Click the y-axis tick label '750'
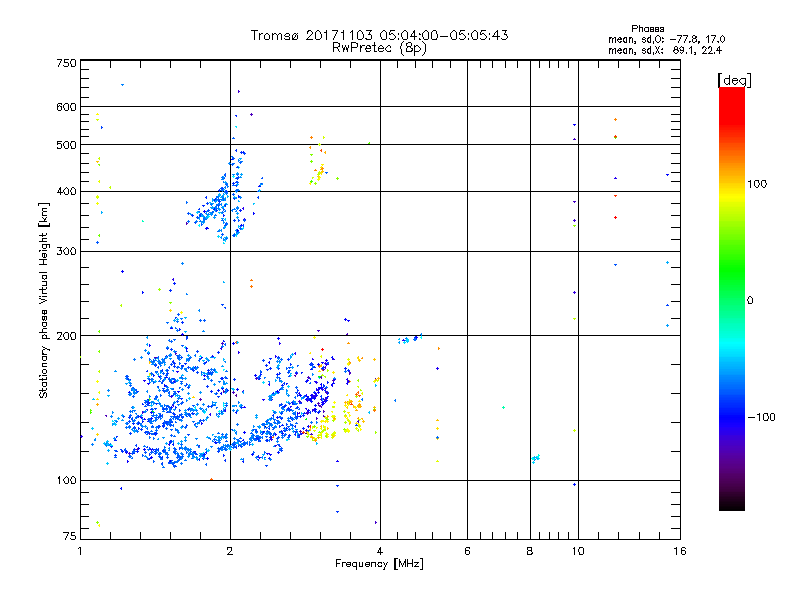 pyautogui.click(x=66, y=63)
